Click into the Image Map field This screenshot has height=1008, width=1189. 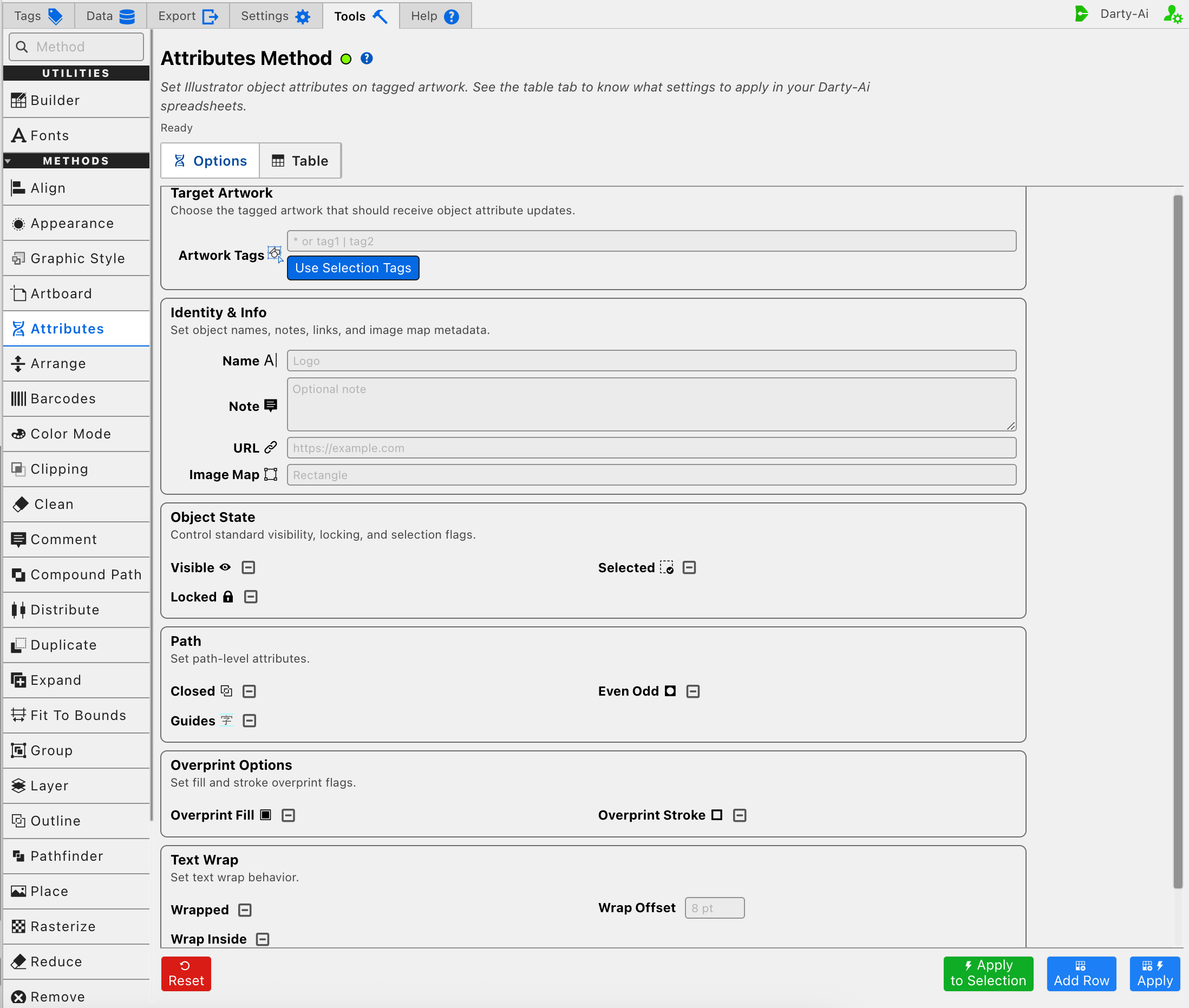click(x=651, y=475)
